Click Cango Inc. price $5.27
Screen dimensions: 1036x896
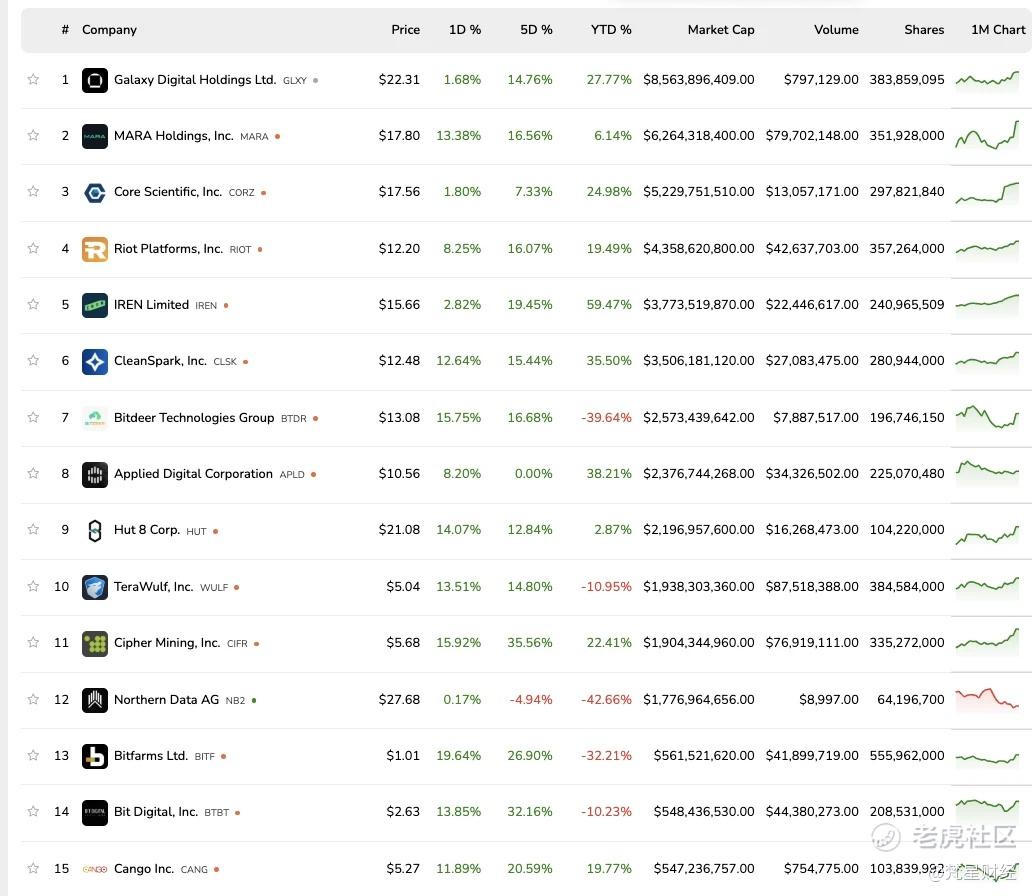[403, 869]
